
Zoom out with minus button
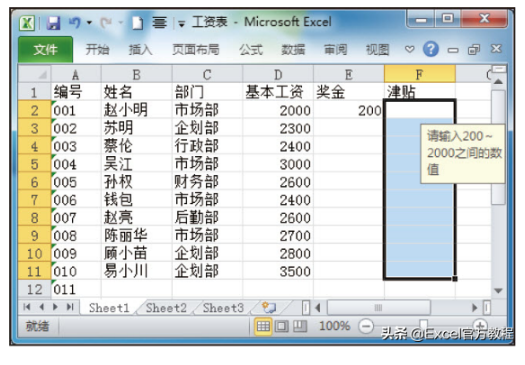click(366, 326)
